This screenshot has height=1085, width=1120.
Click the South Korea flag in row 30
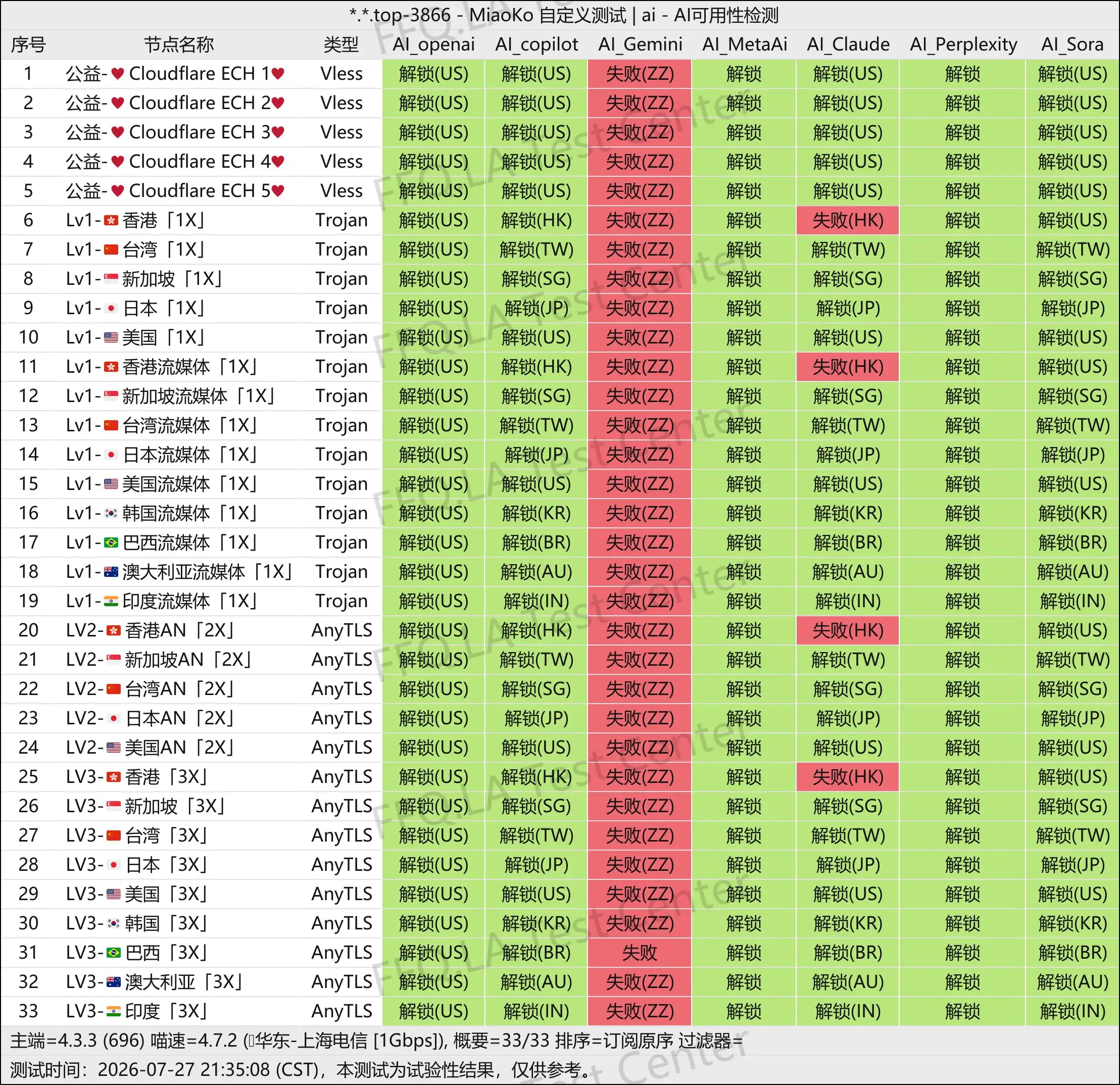114,923
